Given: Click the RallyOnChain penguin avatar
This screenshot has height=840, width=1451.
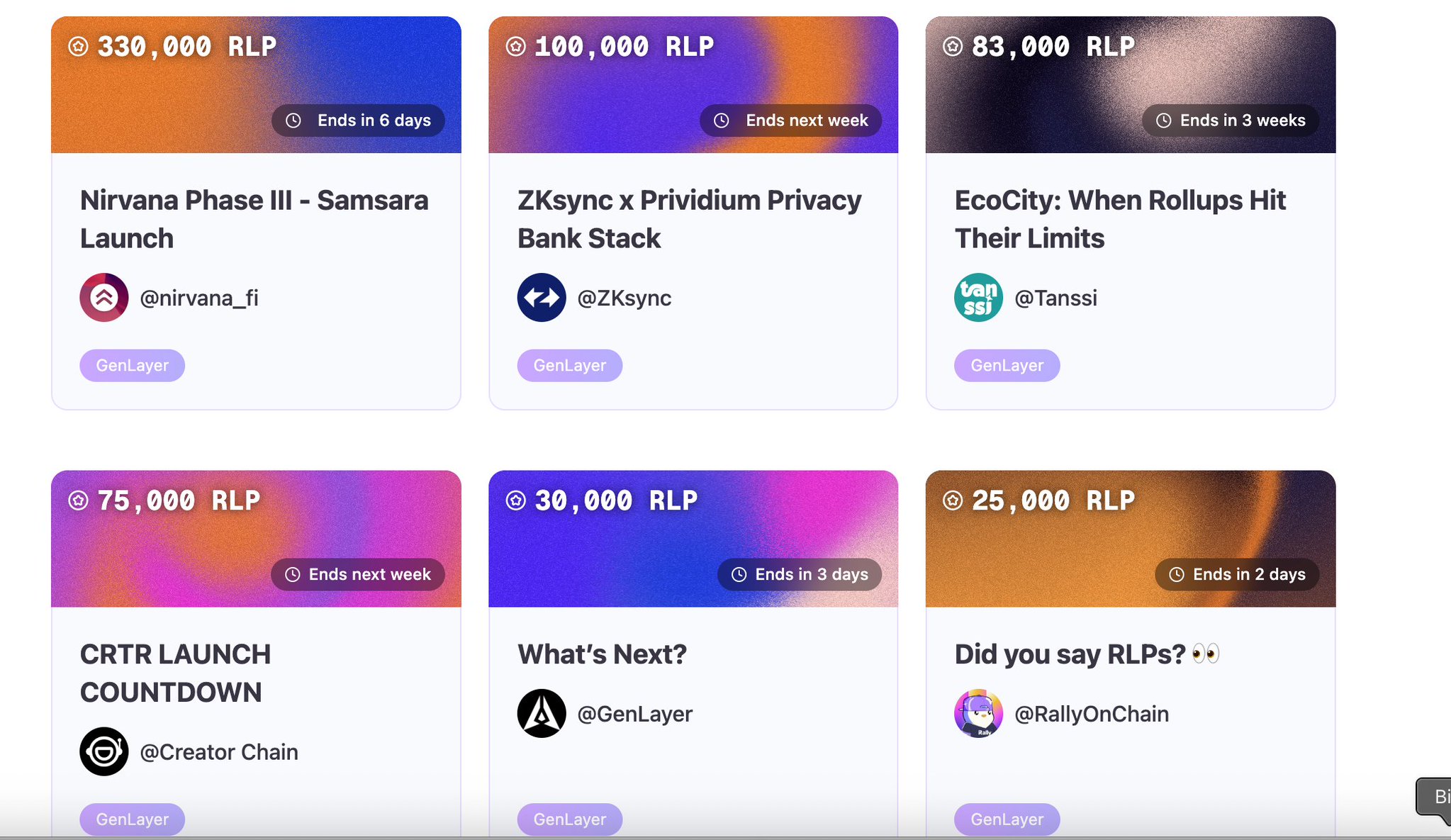Looking at the screenshot, I should pos(978,713).
